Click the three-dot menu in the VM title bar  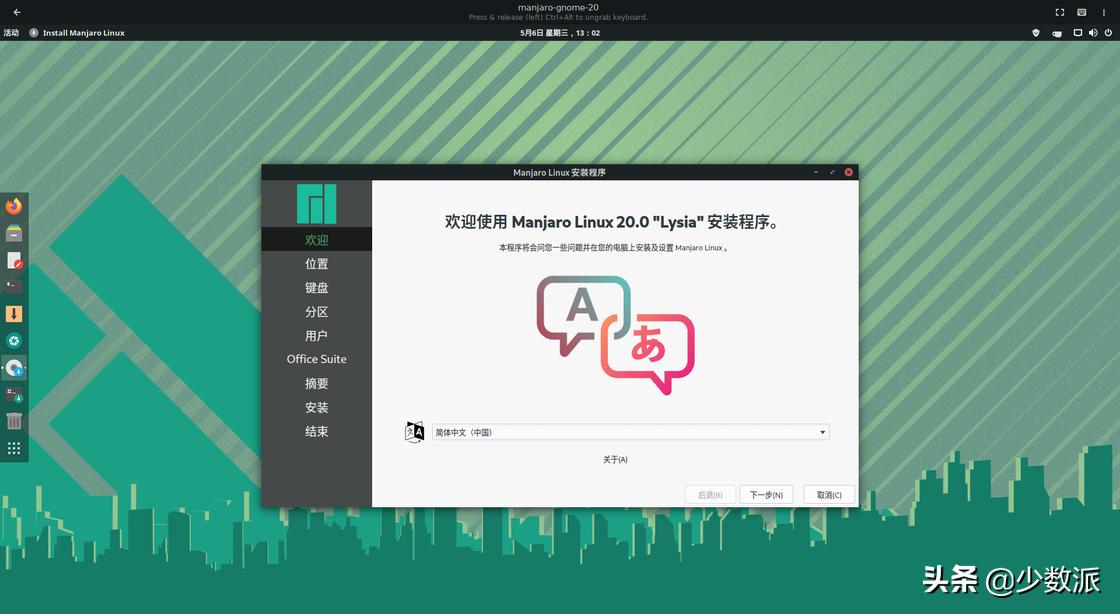tap(1103, 12)
